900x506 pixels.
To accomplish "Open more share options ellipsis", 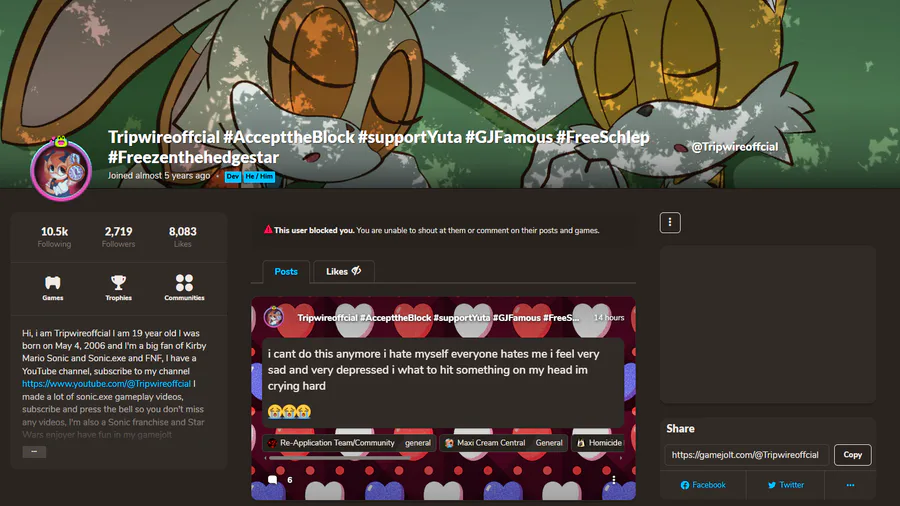I will (850, 485).
